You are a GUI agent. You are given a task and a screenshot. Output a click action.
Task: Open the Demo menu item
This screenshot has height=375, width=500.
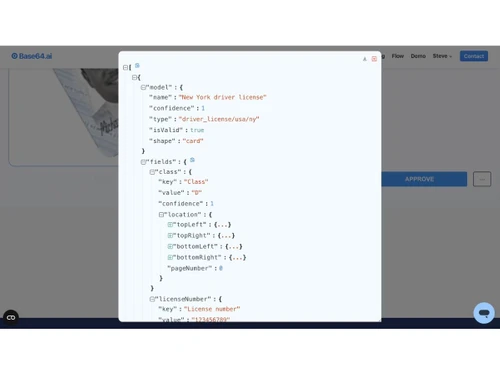[418, 56]
